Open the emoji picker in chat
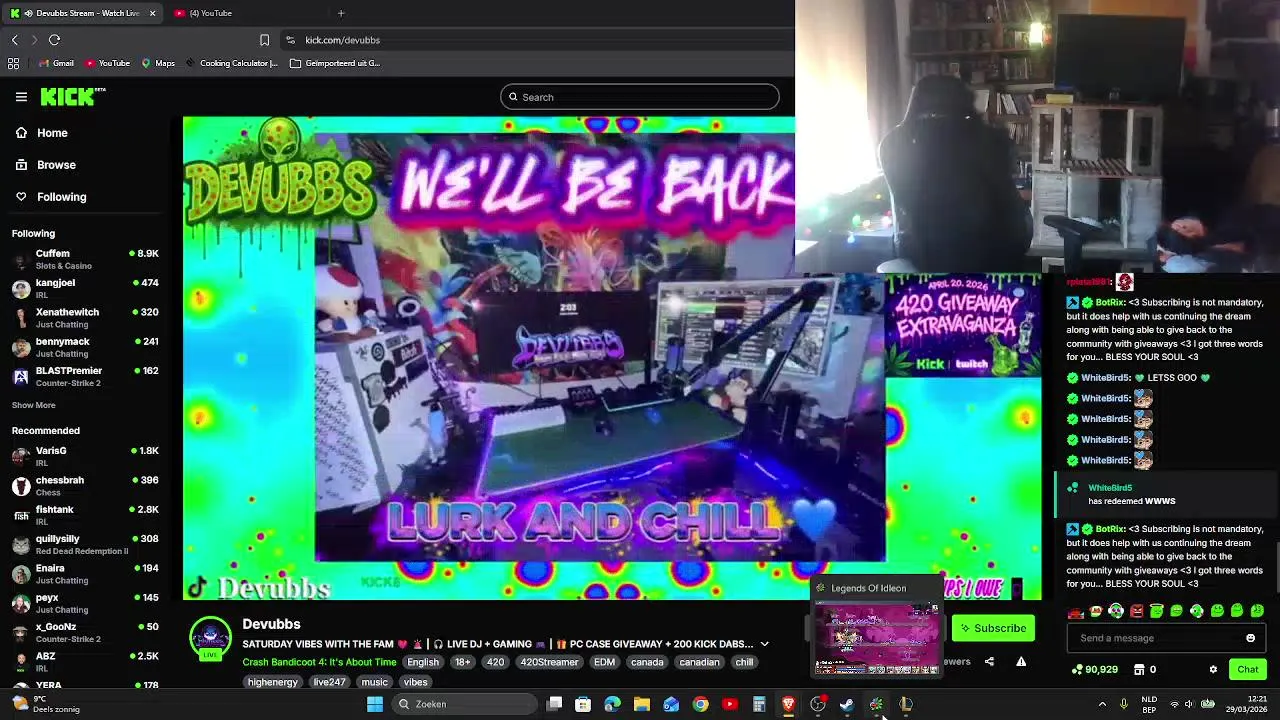Image resolution: width=1280 pixels, height=720 pixels. click(1250, 638)
